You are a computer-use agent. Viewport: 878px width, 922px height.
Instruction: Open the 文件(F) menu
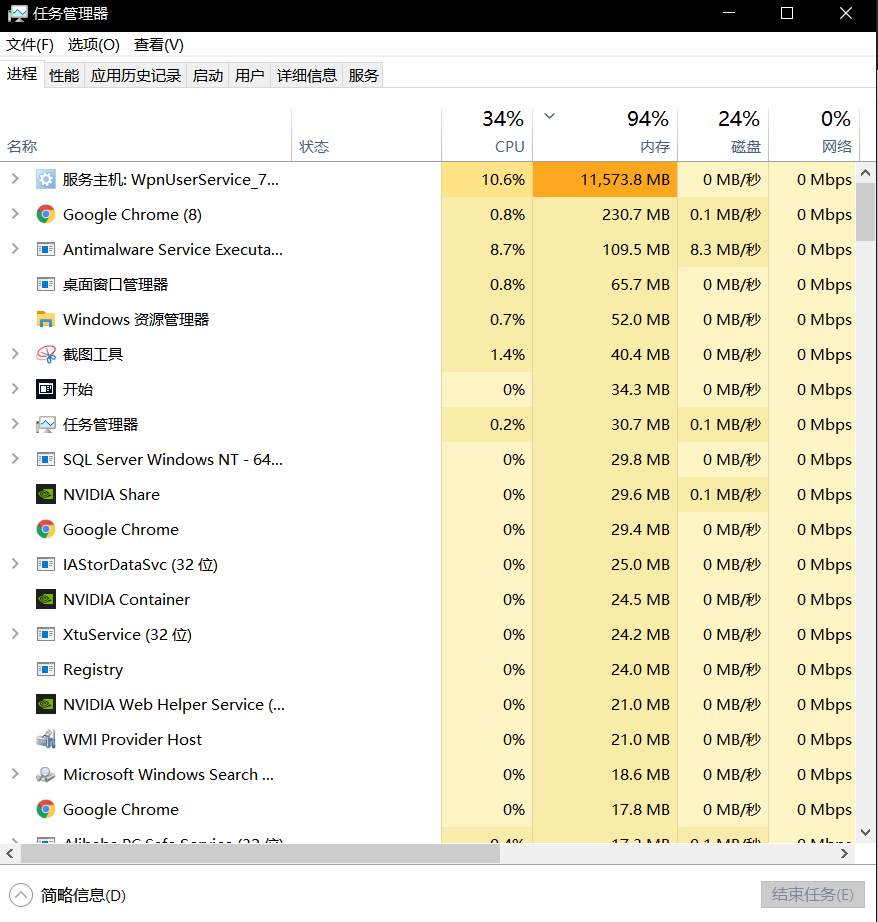tap(30, 45)
